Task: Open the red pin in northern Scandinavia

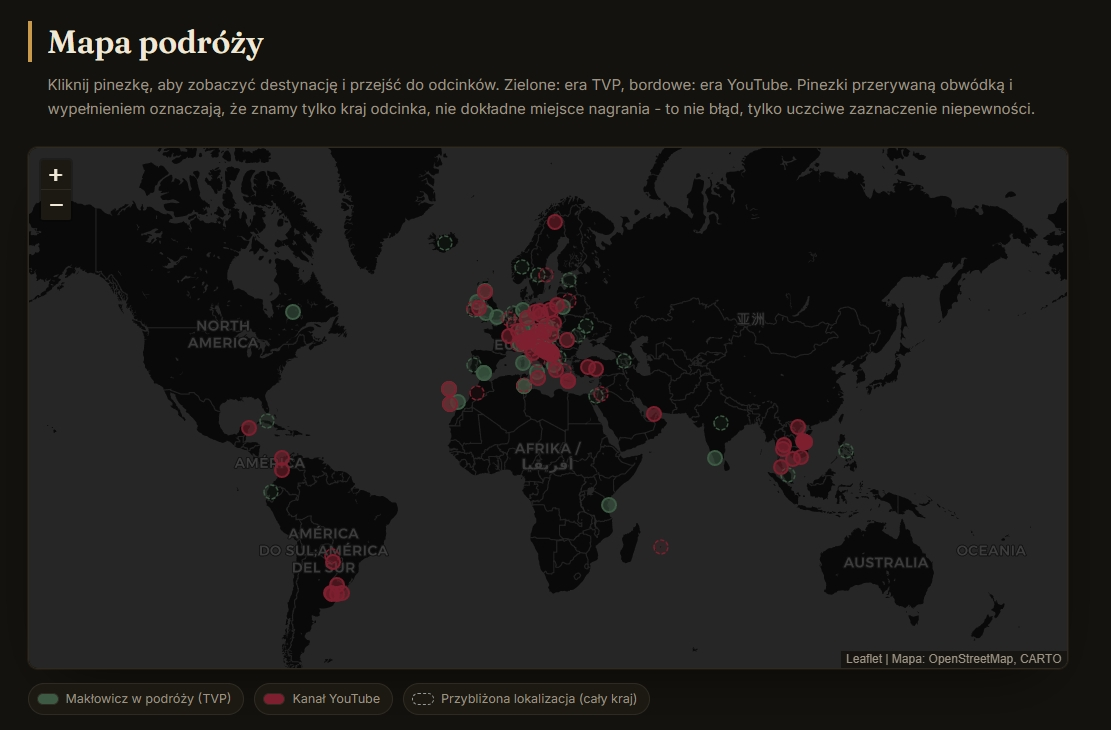Action: tap(555, 222)
